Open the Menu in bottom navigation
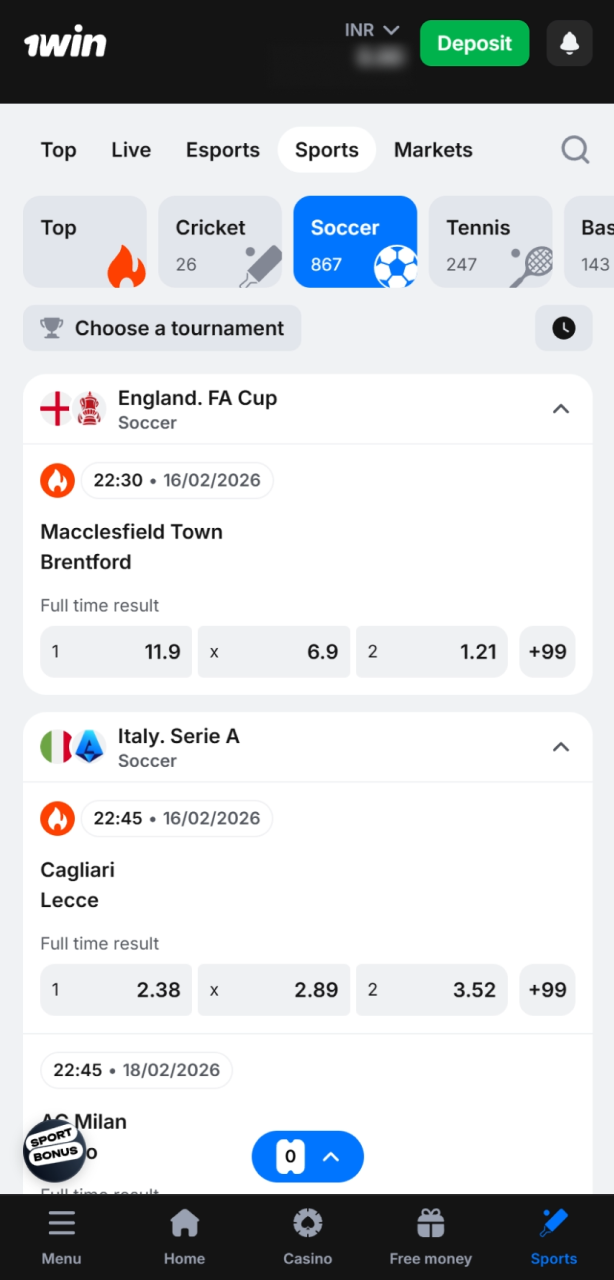Image resolution: width=614 pixels, height=1280 pixels. [61, 1237]
